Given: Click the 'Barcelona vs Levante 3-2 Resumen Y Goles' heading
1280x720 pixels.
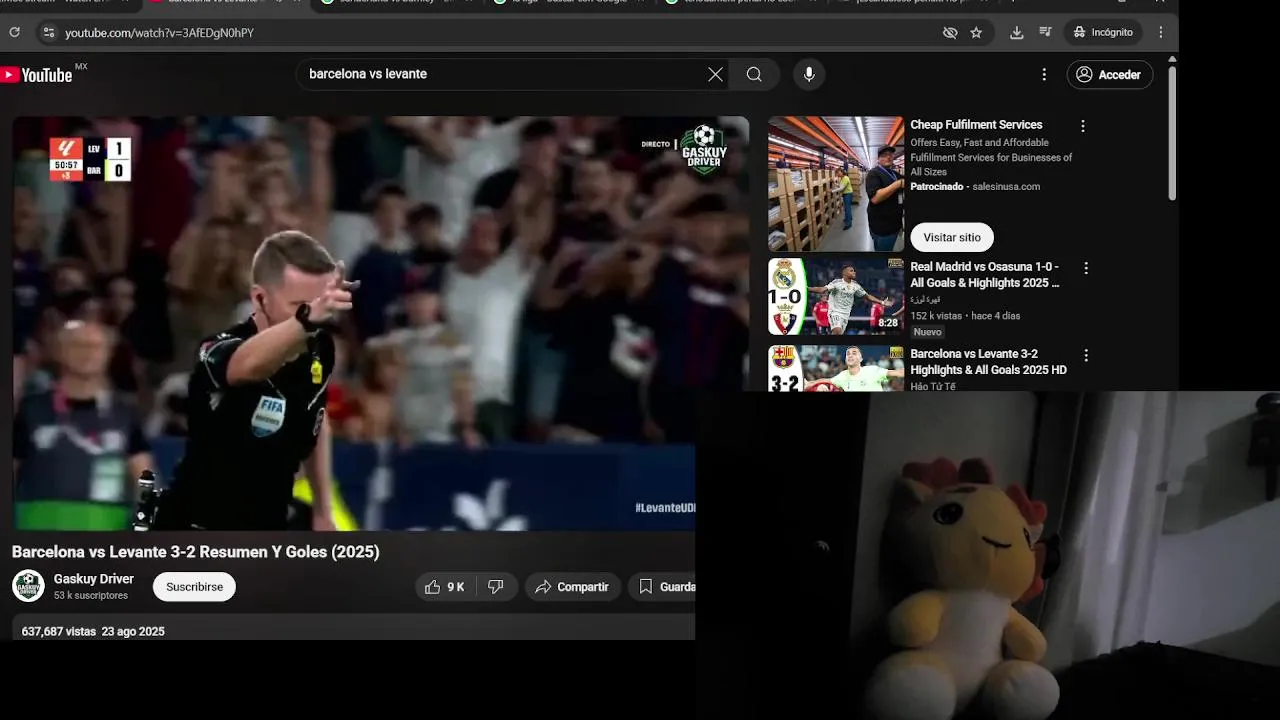Looking at the screenshot, I should click(x=196, y=552).
